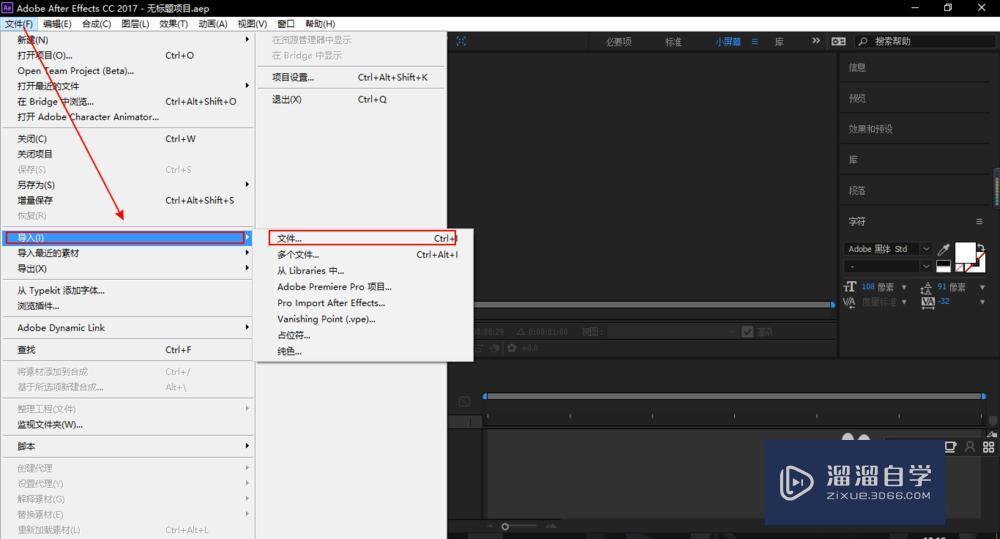Expand the 导入最近的素材 submenu
Image resolution: width=1000 pixels, height=539 pixels.
pos(247,253)
